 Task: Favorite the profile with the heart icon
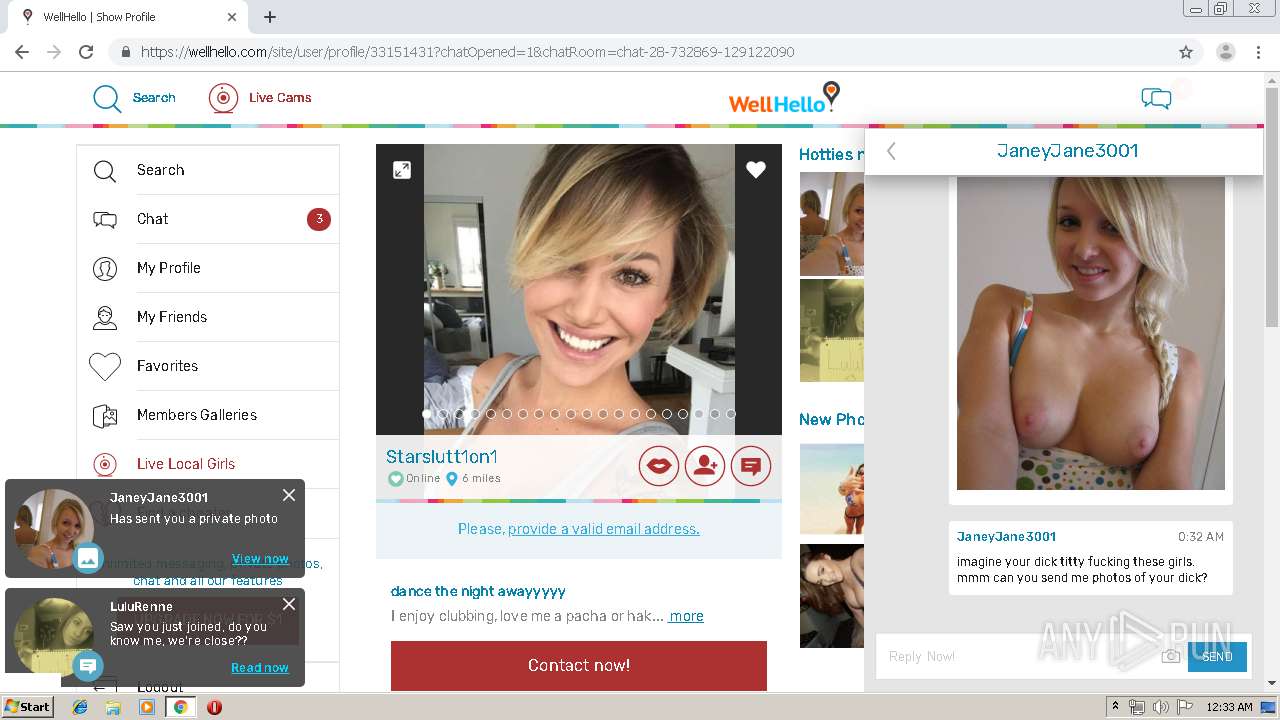tap(756, 170)
